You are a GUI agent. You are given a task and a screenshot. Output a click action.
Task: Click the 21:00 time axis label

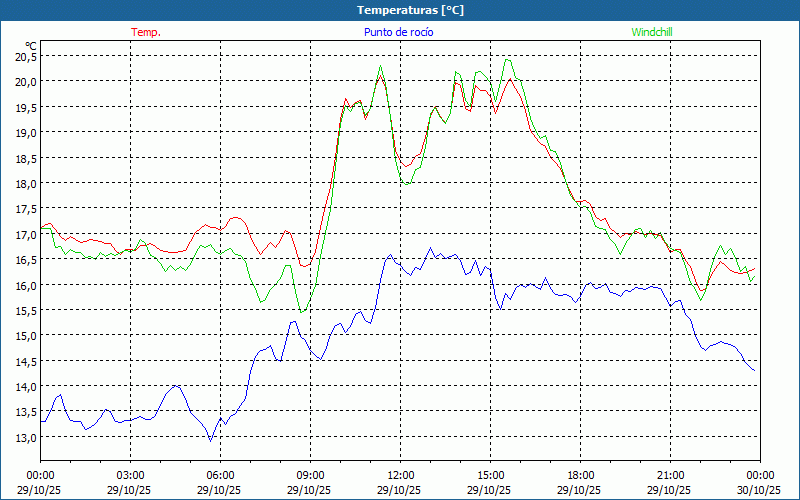[670, 475]
